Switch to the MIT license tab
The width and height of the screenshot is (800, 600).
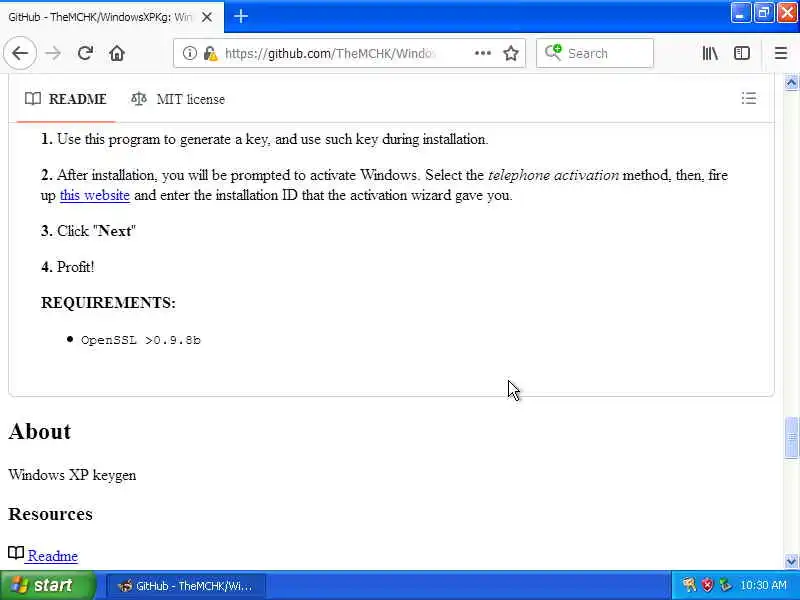pos(178,99)
